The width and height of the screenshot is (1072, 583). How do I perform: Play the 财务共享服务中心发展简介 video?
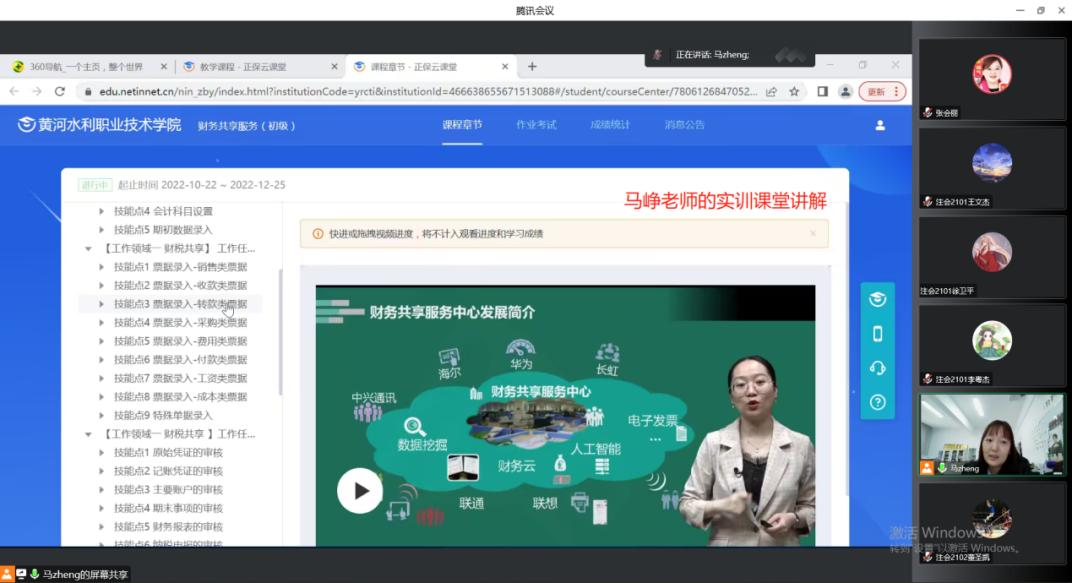(359, 490)
